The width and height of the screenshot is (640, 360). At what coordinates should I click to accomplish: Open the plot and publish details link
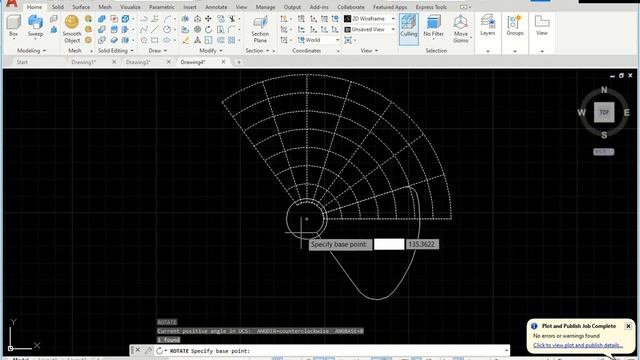(578, 345)
